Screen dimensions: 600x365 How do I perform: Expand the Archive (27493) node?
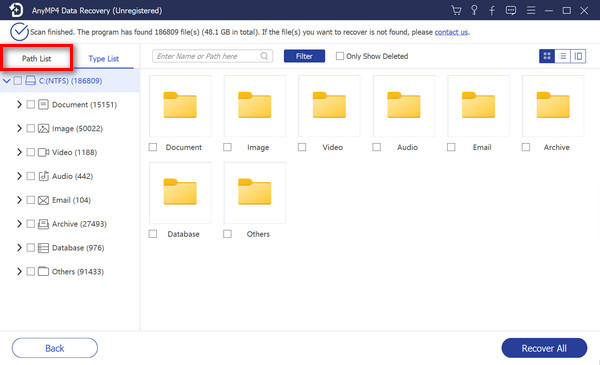19,224
